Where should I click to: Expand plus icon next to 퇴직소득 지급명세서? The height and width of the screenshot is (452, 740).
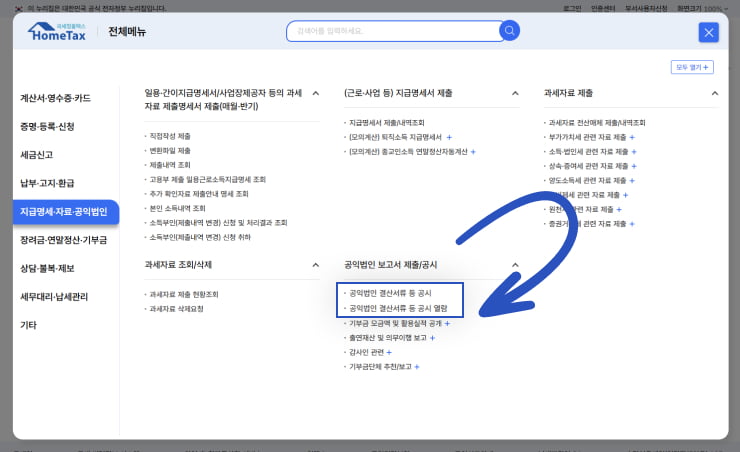point(449,137)
